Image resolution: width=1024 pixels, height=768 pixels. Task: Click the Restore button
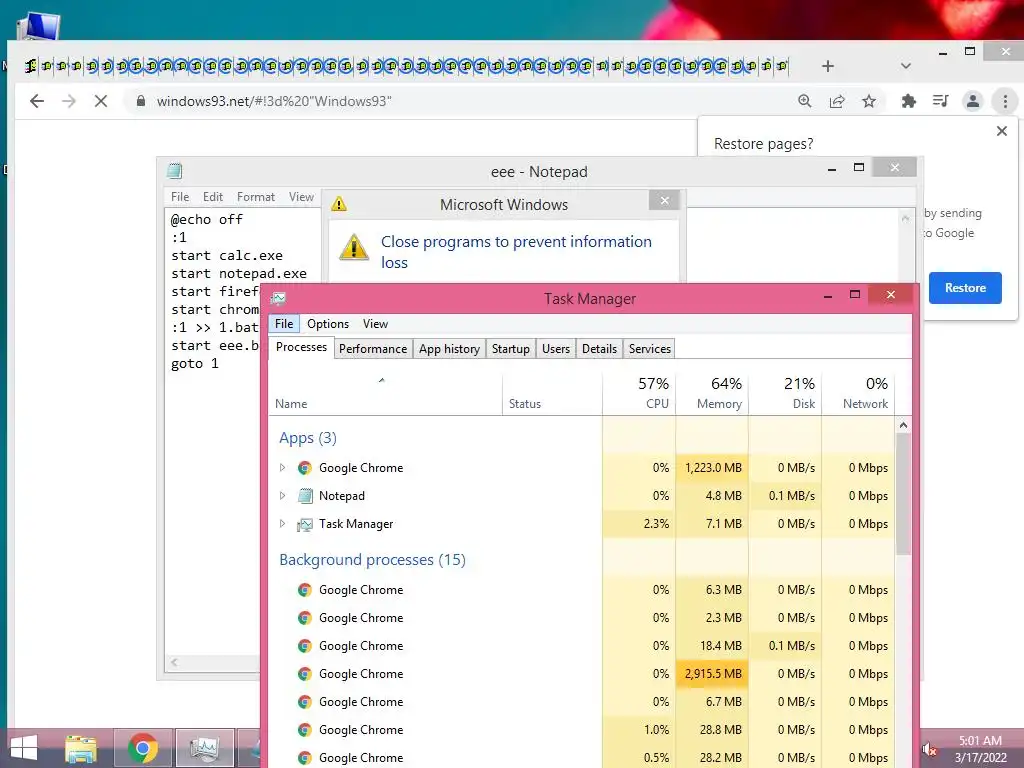tap(965, 288)
